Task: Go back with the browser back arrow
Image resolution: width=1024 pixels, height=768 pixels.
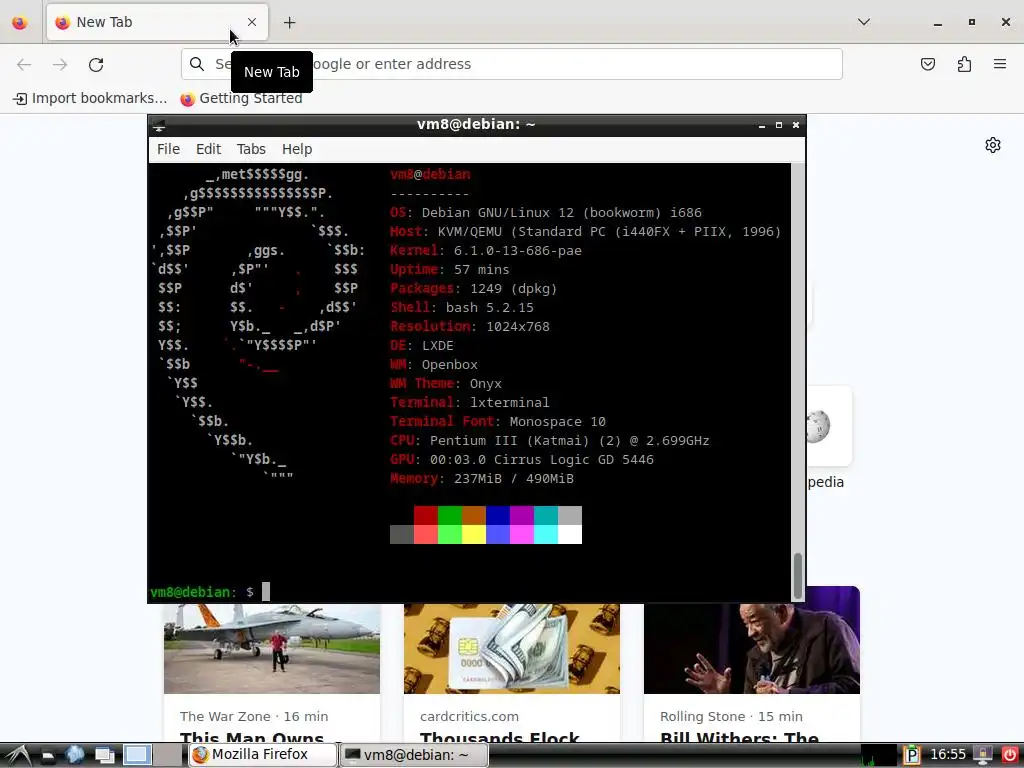Action: [x=24, y=64]
